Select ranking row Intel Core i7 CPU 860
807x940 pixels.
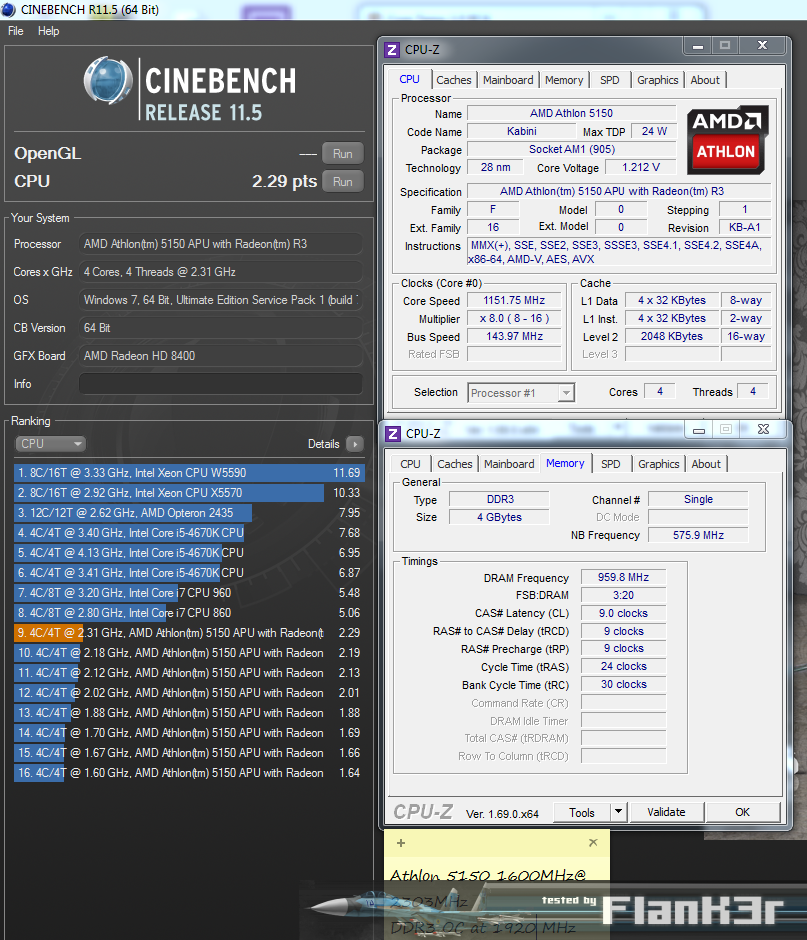(189, 613)
